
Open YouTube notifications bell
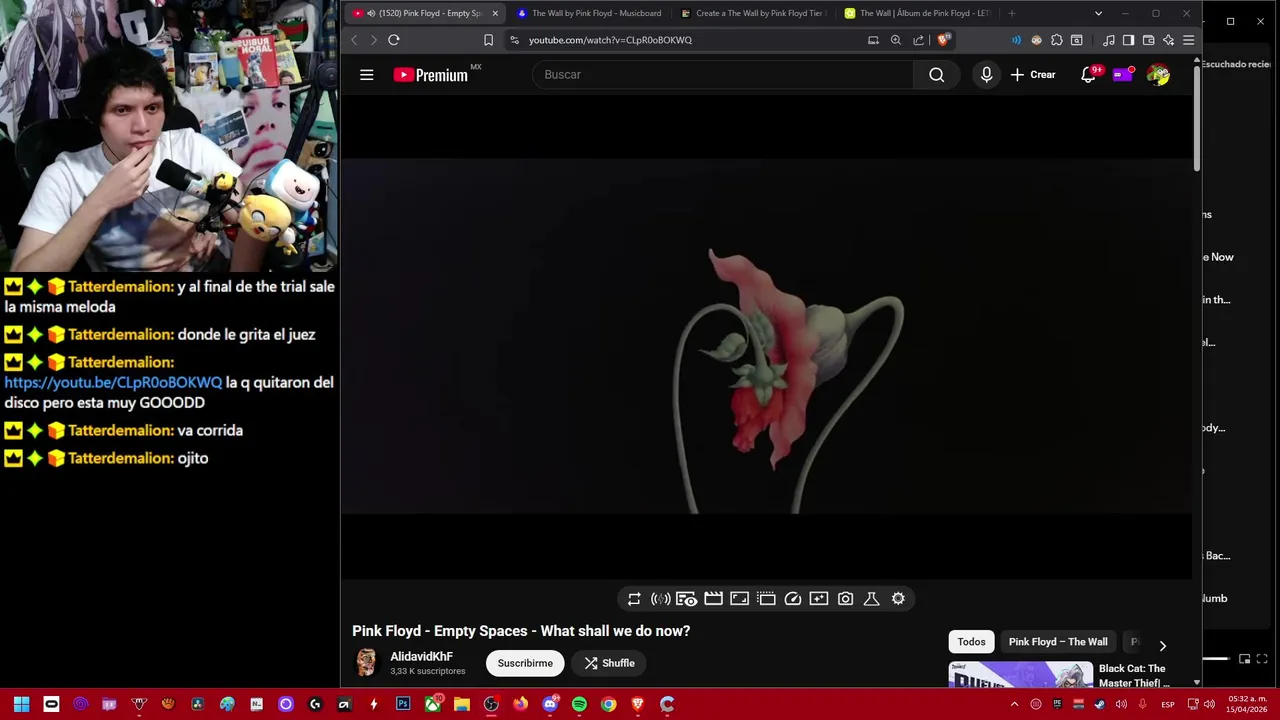tap(1089, 75)
